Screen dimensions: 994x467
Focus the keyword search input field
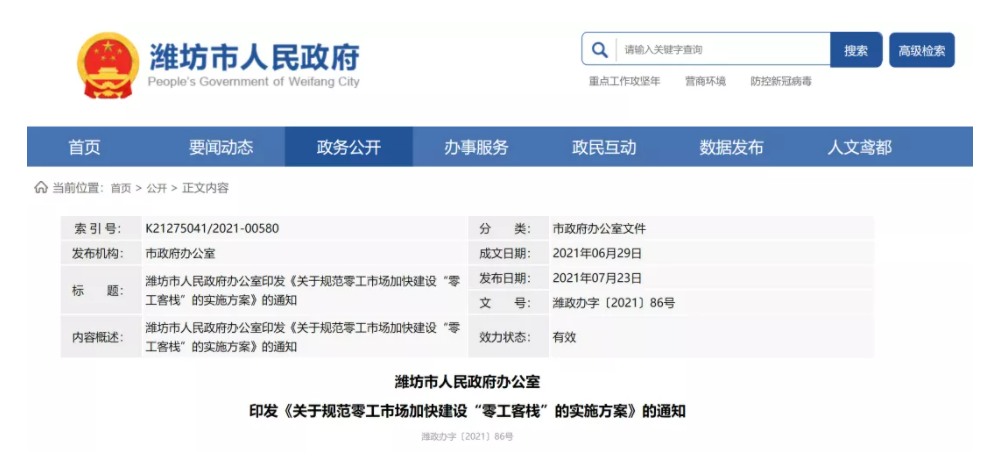click(x=722, y=50)
